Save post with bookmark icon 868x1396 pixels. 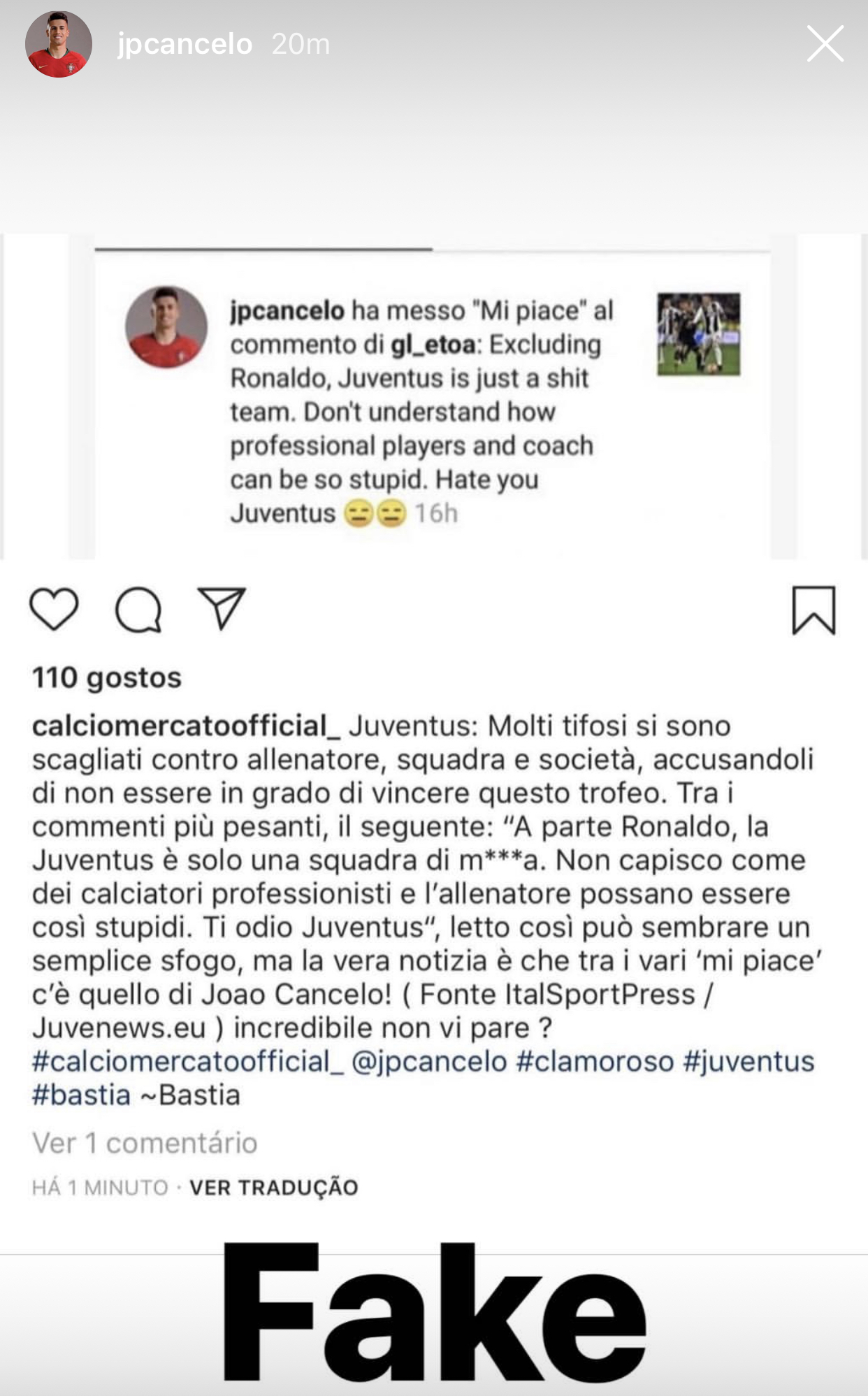[x=813, y=610]
